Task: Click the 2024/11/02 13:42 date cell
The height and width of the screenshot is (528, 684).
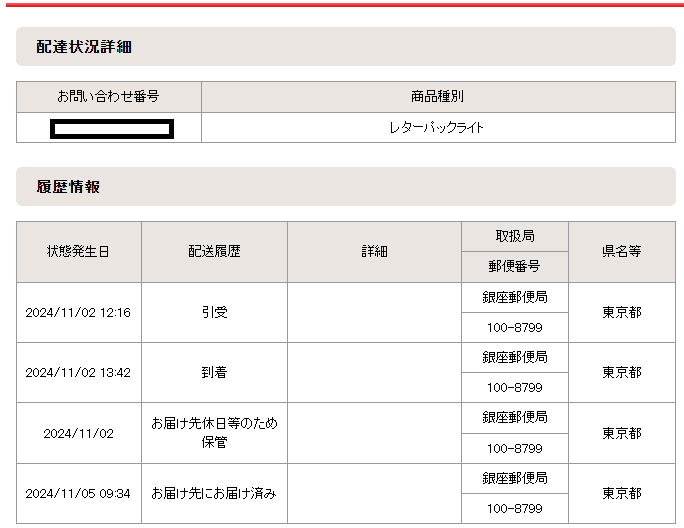Action: 78,373
